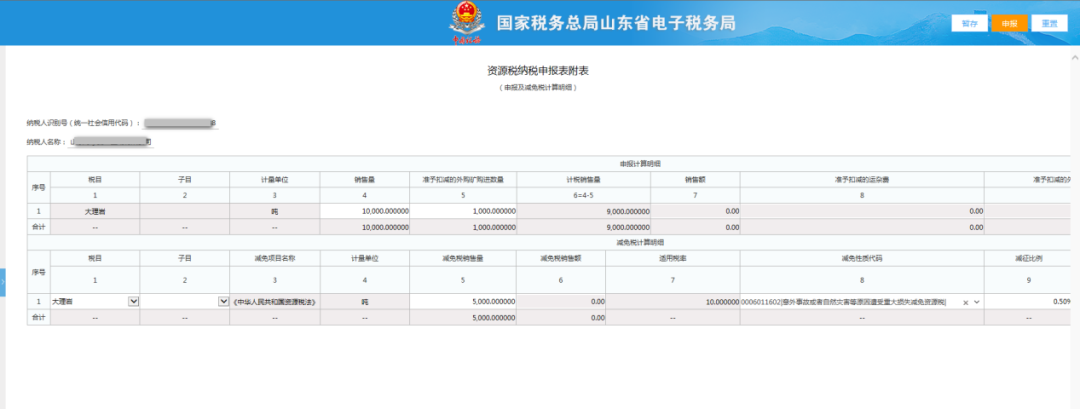The height and width of the screenshot is (409, 1080).
Task: Open the 减免性质代码 dropdown arrow
Action: 977,302
